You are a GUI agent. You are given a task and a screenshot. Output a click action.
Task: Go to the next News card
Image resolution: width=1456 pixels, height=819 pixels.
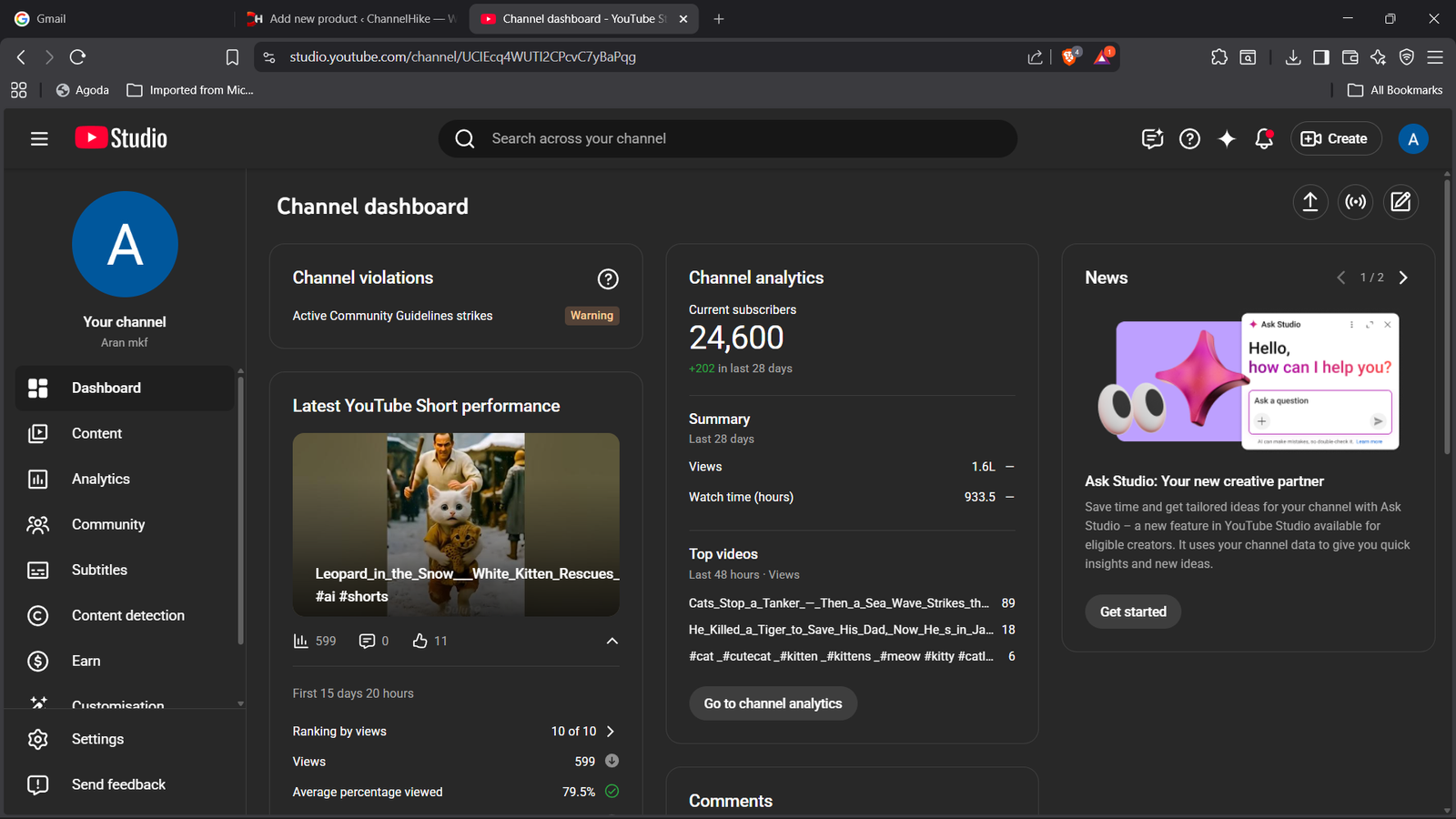pos(1403,278)
